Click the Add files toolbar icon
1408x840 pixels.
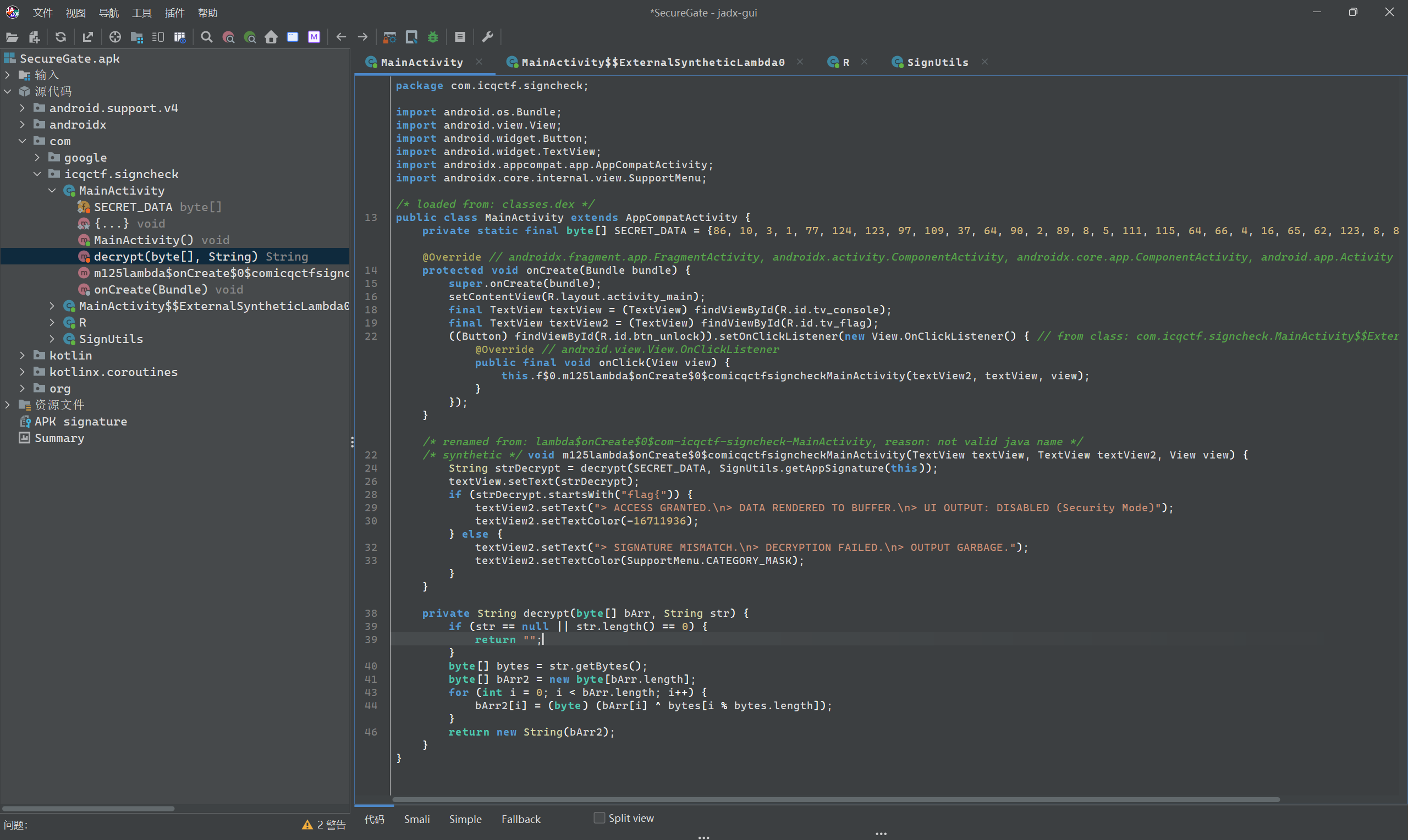point(34,37)
